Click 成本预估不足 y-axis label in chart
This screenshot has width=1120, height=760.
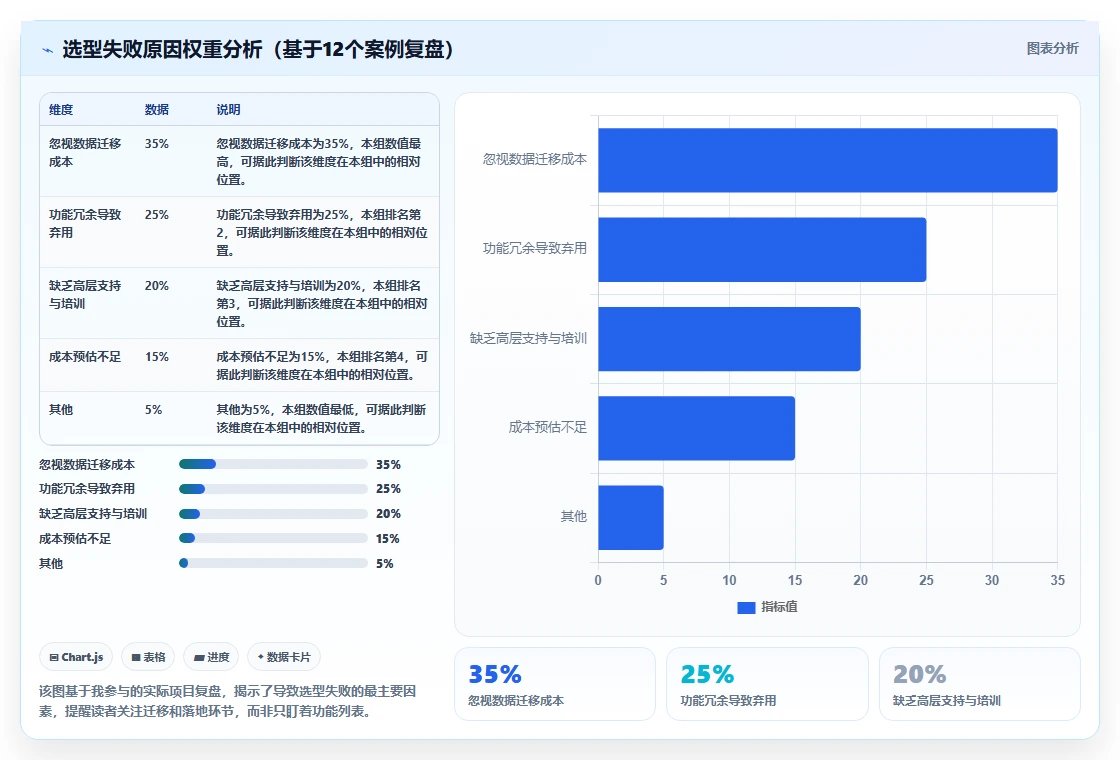(547, 427)
